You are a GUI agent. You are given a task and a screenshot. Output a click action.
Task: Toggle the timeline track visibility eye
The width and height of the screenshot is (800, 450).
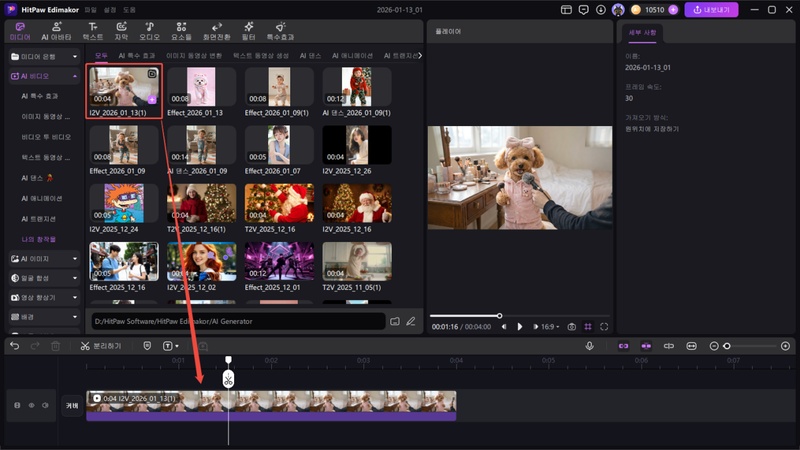point(31,406)
